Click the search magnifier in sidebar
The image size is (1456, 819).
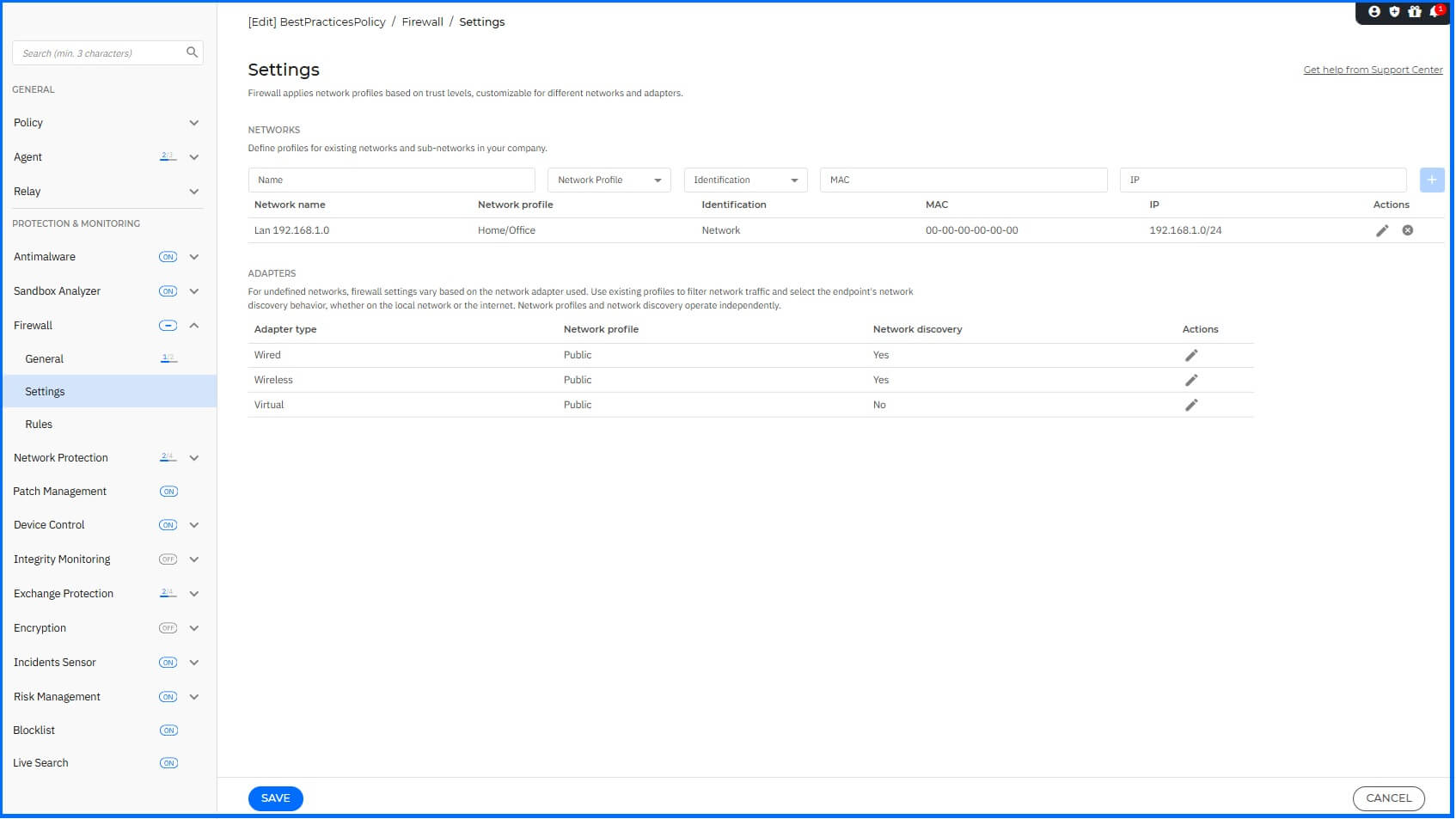192,52
